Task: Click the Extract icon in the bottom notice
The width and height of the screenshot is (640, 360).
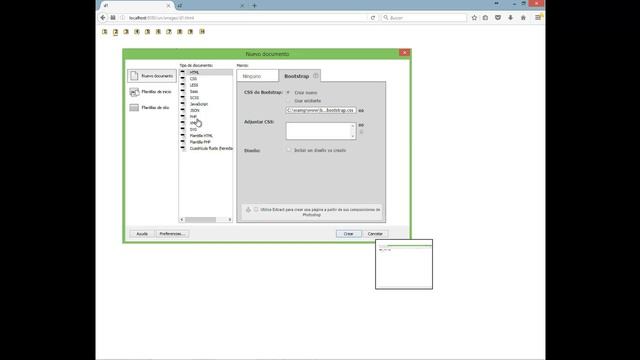Action: click(248, 209)
